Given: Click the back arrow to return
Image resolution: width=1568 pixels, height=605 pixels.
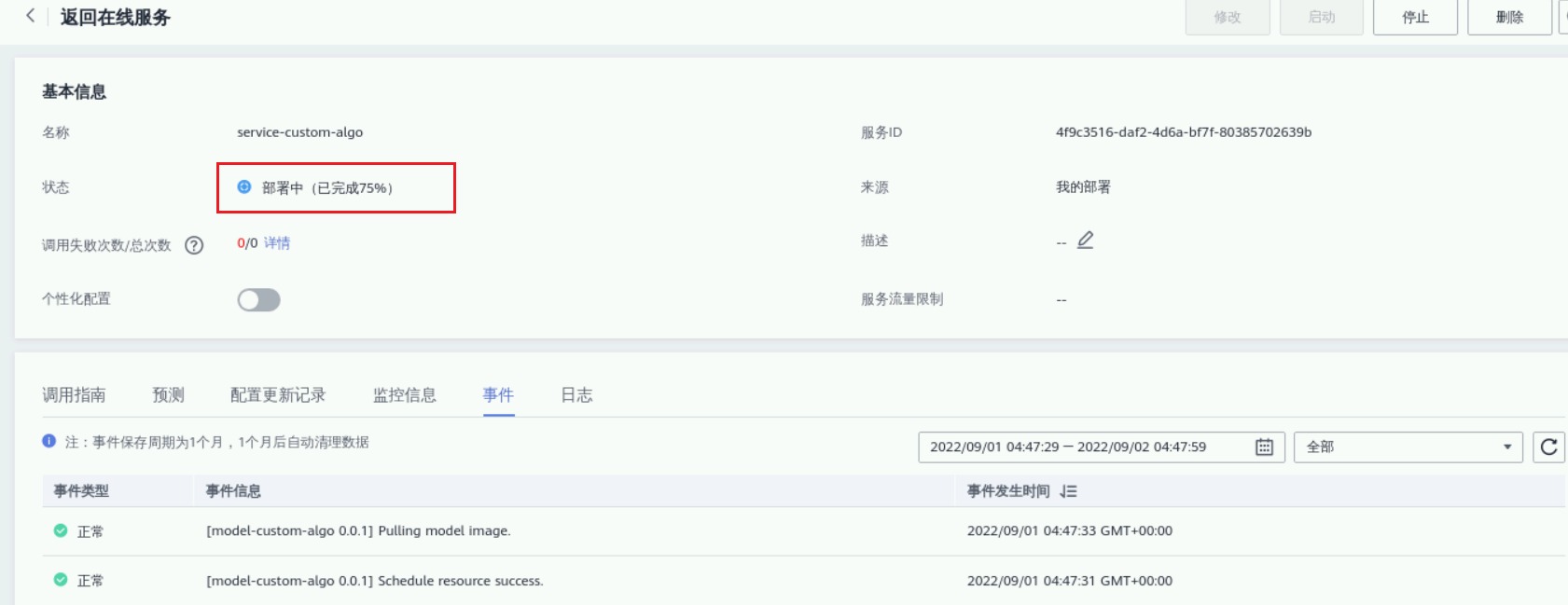Looking at the screenshot, I should (x=30, y=16).
